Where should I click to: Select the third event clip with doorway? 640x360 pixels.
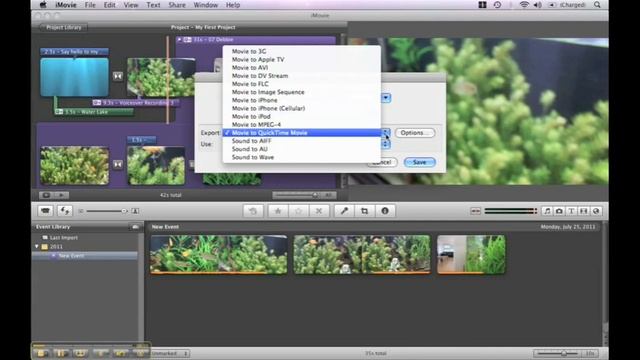pyautogui.click(x=471, y=254)
